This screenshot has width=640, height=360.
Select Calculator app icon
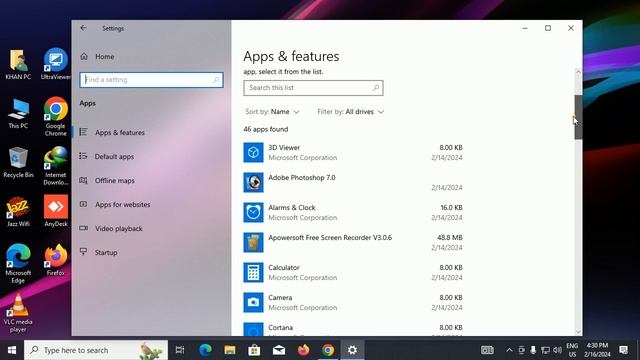click(253, 273)
